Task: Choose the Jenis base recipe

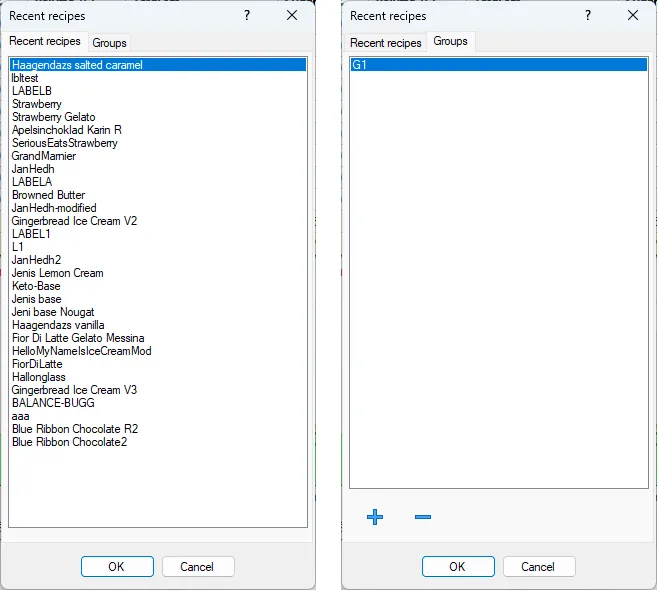Action: coord(158,299)
